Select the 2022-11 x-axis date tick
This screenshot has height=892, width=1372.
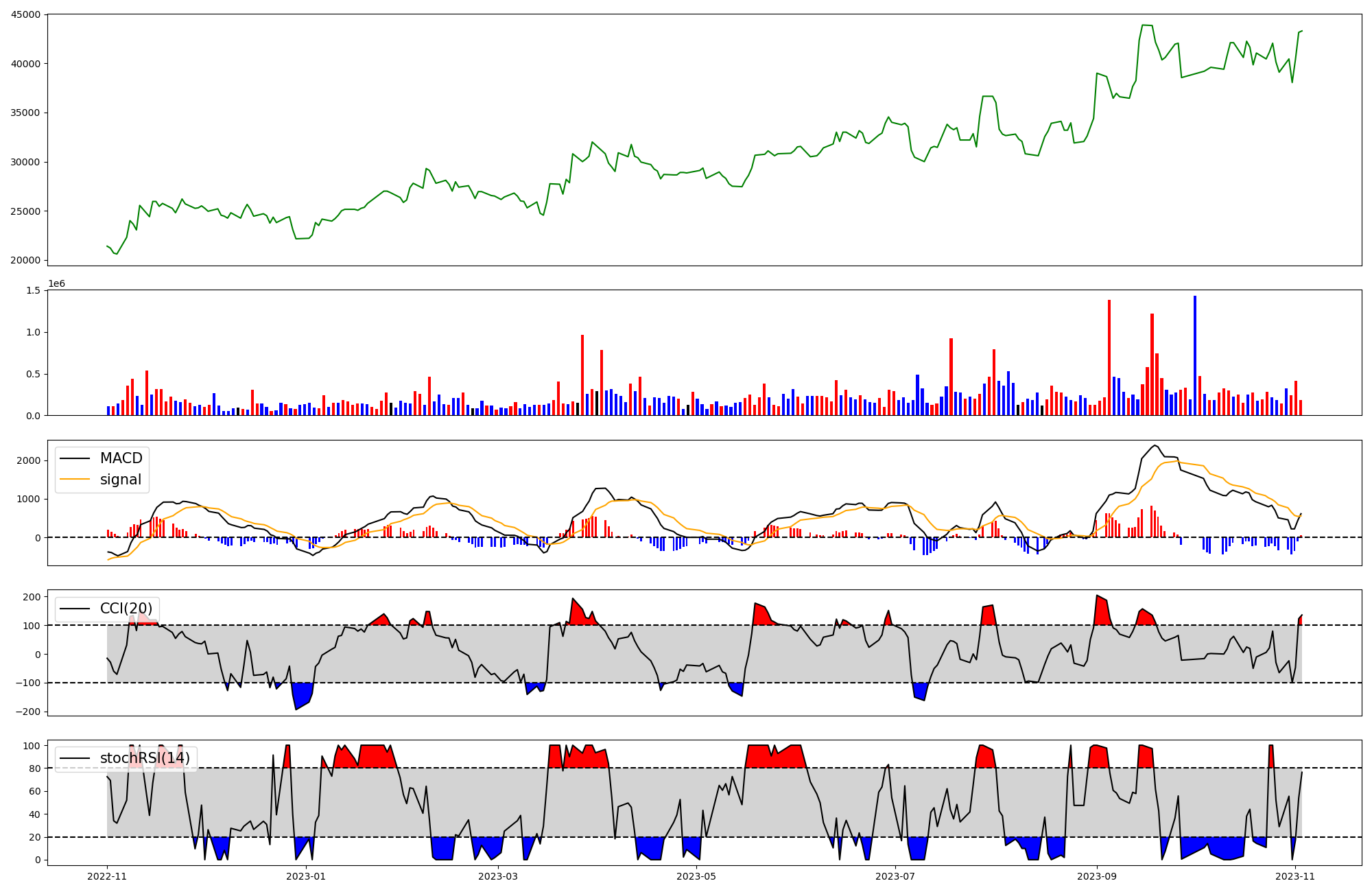[107, 876]
